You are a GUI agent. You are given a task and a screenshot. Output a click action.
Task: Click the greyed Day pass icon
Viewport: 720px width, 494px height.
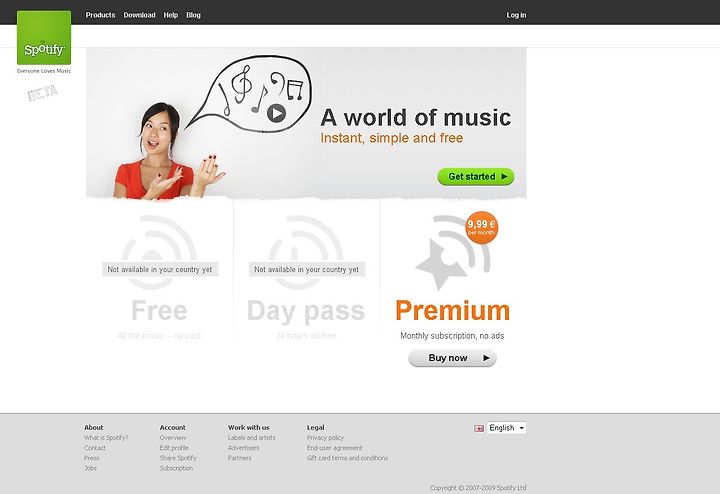click(x=306, y=253)
